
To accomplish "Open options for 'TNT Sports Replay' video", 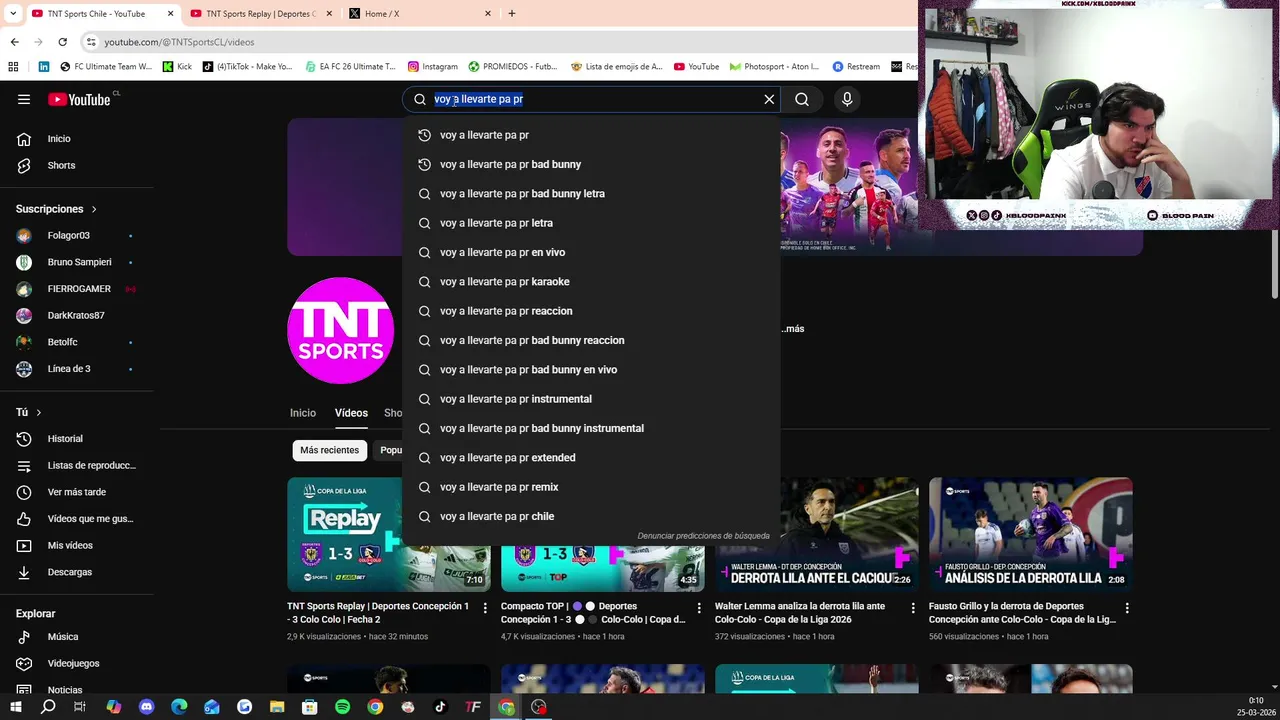I will (485, 607).
